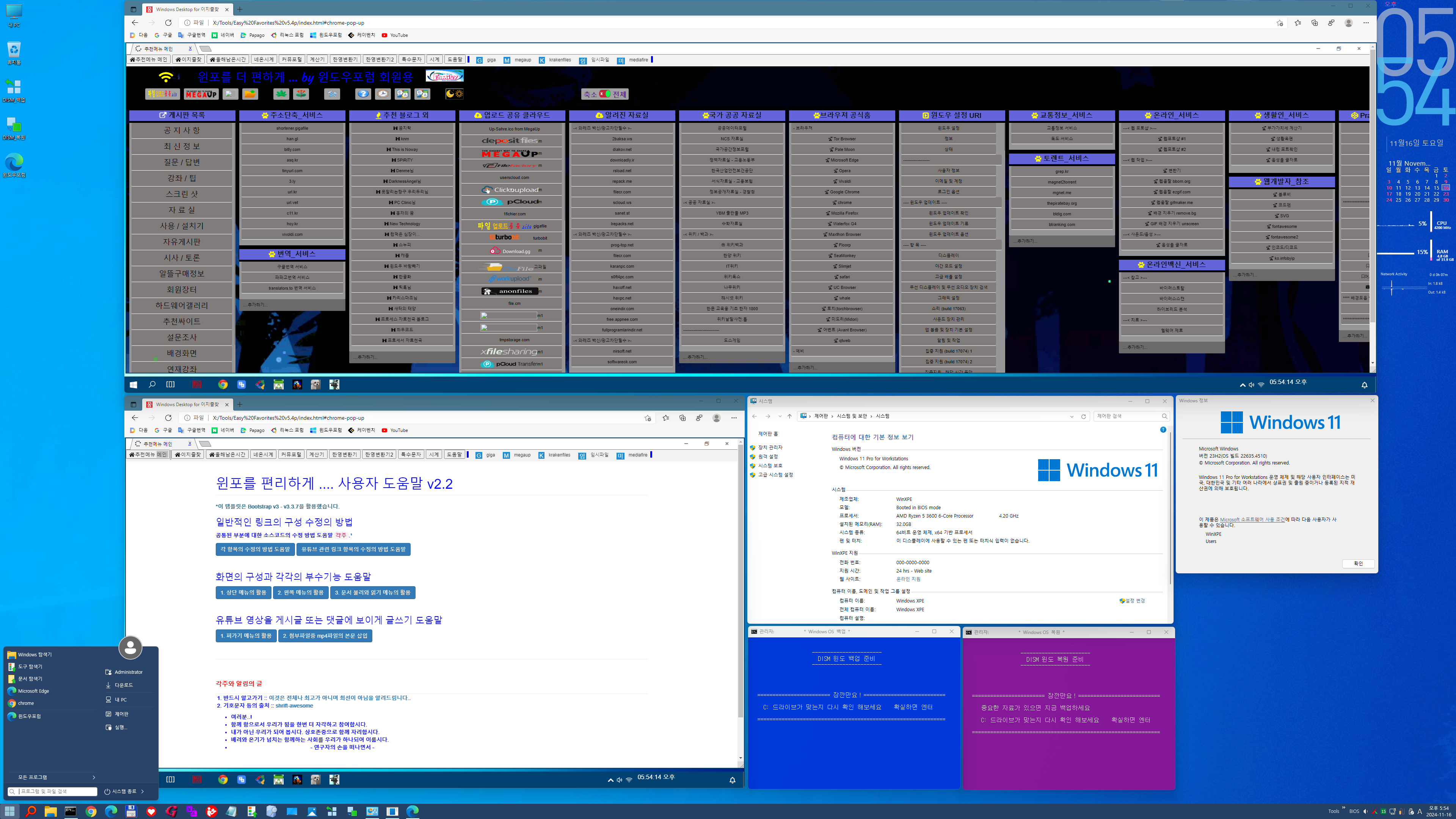Screen dimensions: 1456x819
Task: Toggle the moon/sun dark mode icon
Action: coord(455,94)
